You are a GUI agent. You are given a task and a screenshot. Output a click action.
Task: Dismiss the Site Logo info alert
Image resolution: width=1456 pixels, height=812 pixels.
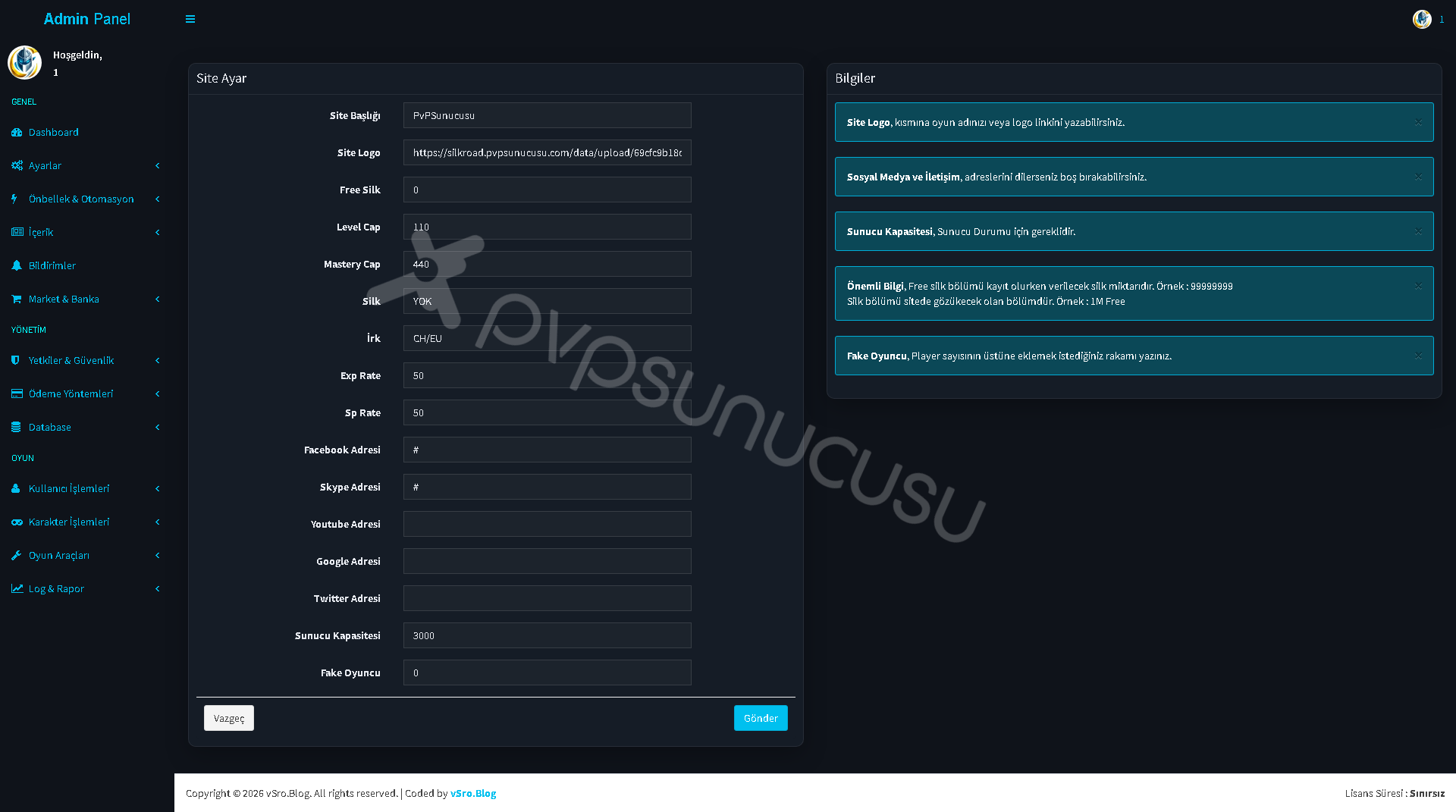click(1418, 122)
